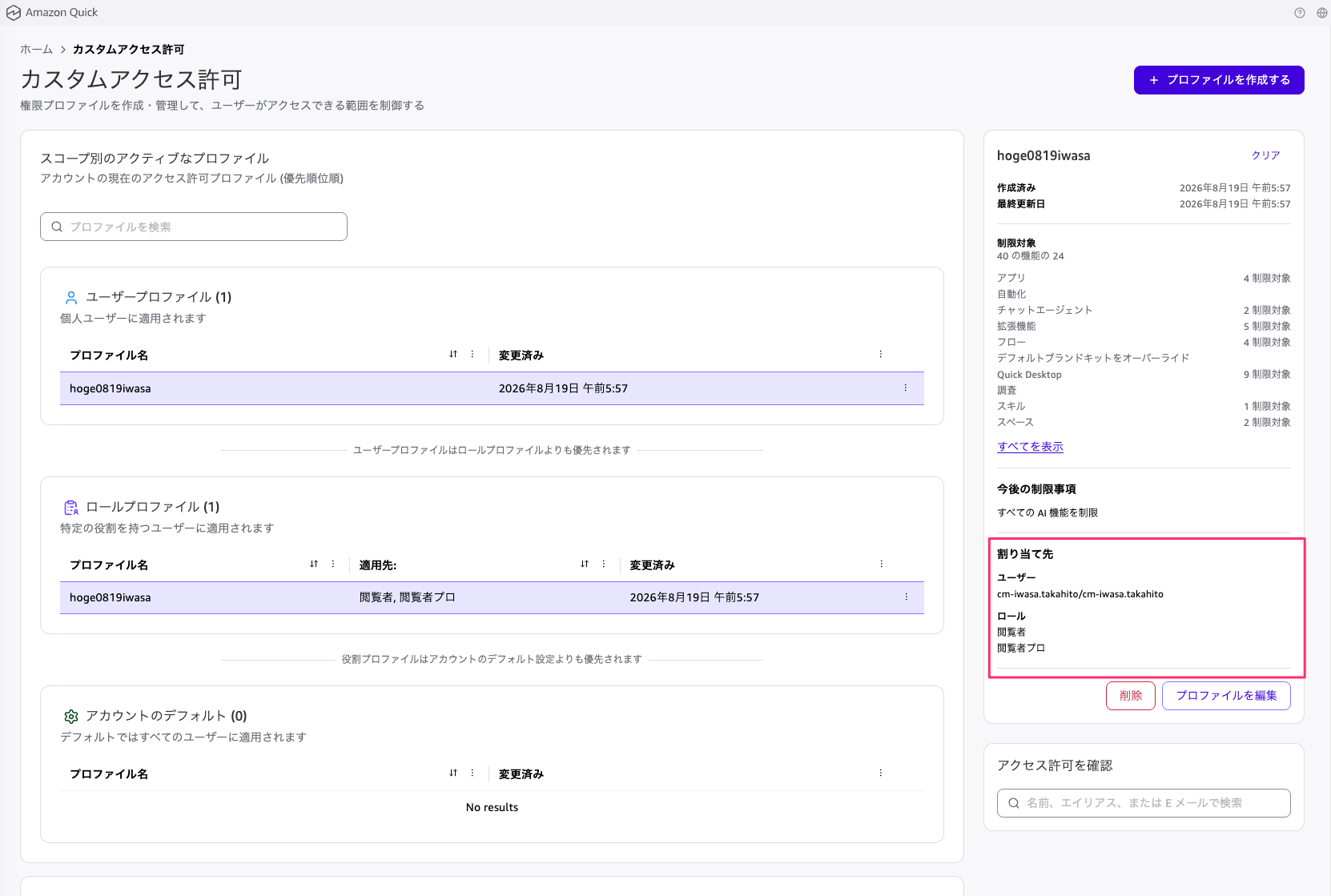Click the ロールプロファイル clipboard icon

click(71, 508)
